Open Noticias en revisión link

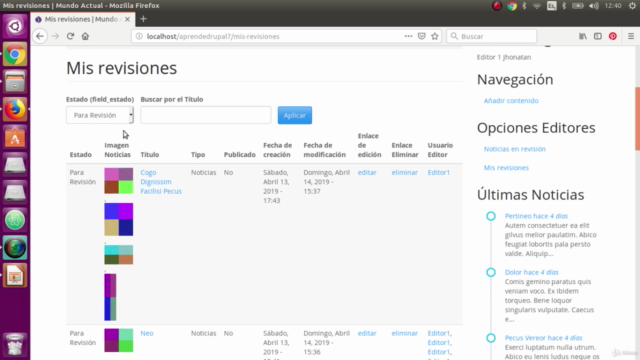(515, 149)
